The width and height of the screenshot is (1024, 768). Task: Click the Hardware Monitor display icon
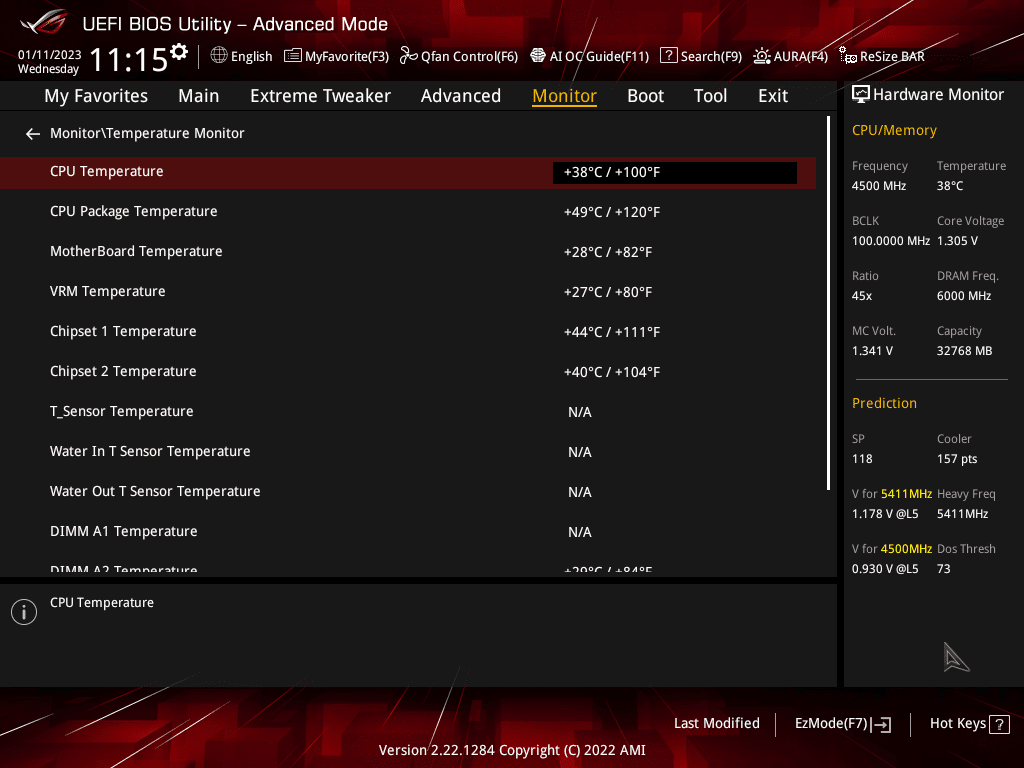[861, 95]
